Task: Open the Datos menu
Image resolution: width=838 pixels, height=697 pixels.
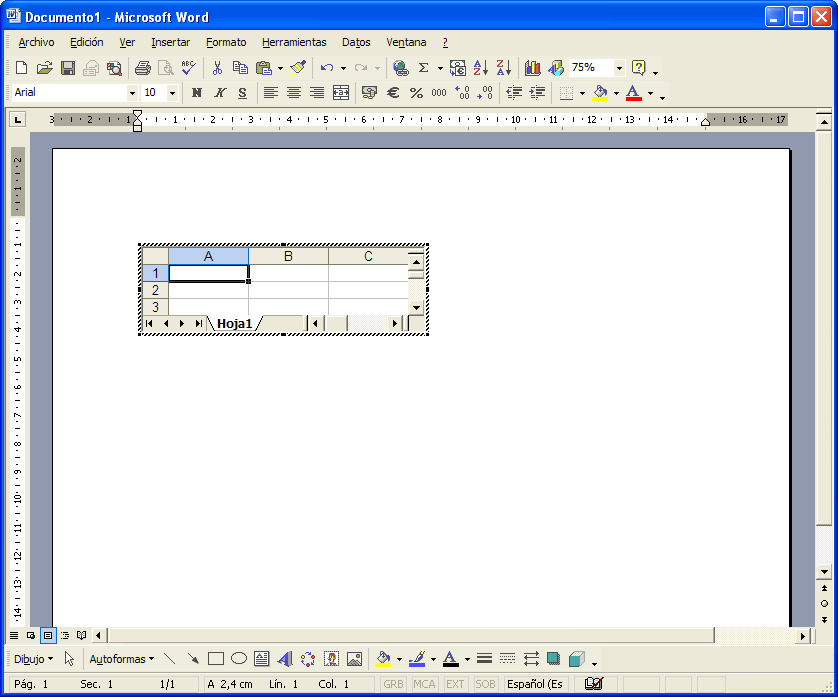Action: pyautogui.click(x=356, y=42)
